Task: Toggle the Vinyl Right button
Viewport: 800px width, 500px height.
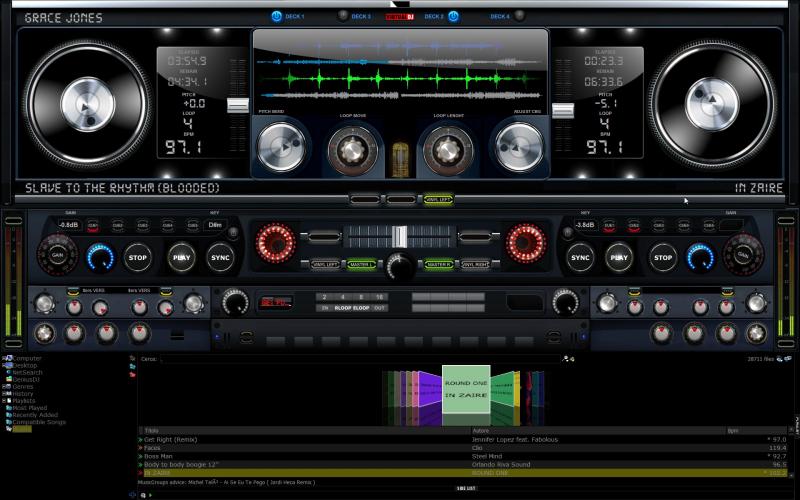Action: pos(476,265)
